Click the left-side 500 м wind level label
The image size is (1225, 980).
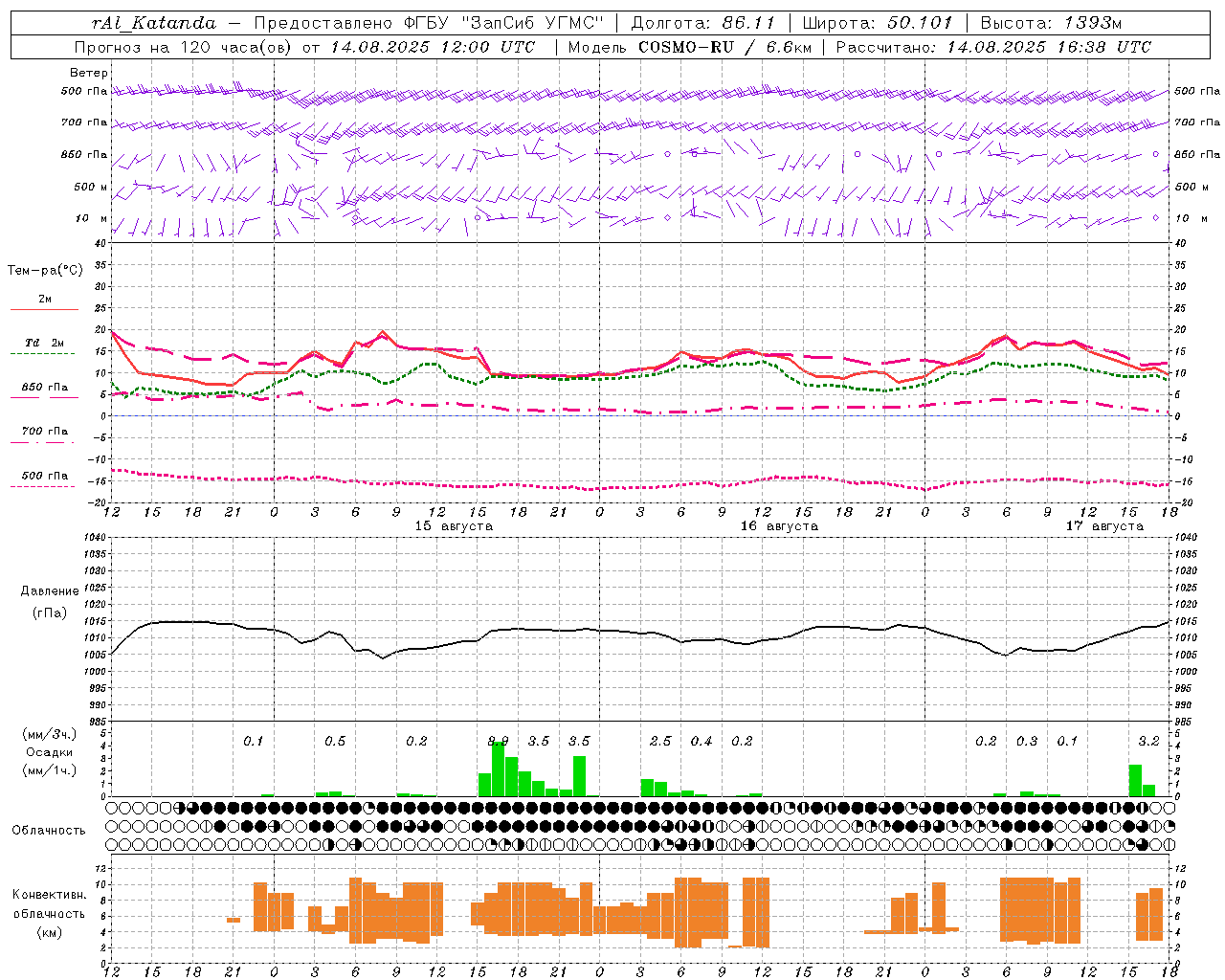91,187
